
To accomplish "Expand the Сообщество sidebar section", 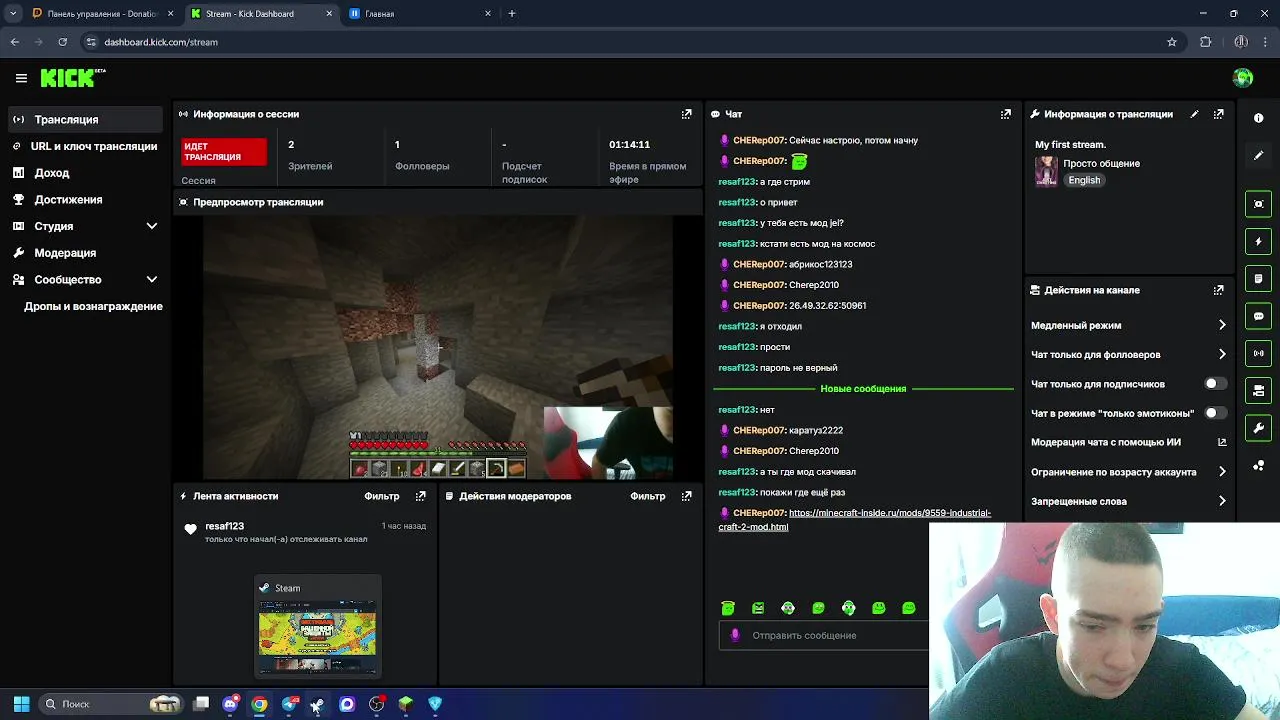I will 152,280.
